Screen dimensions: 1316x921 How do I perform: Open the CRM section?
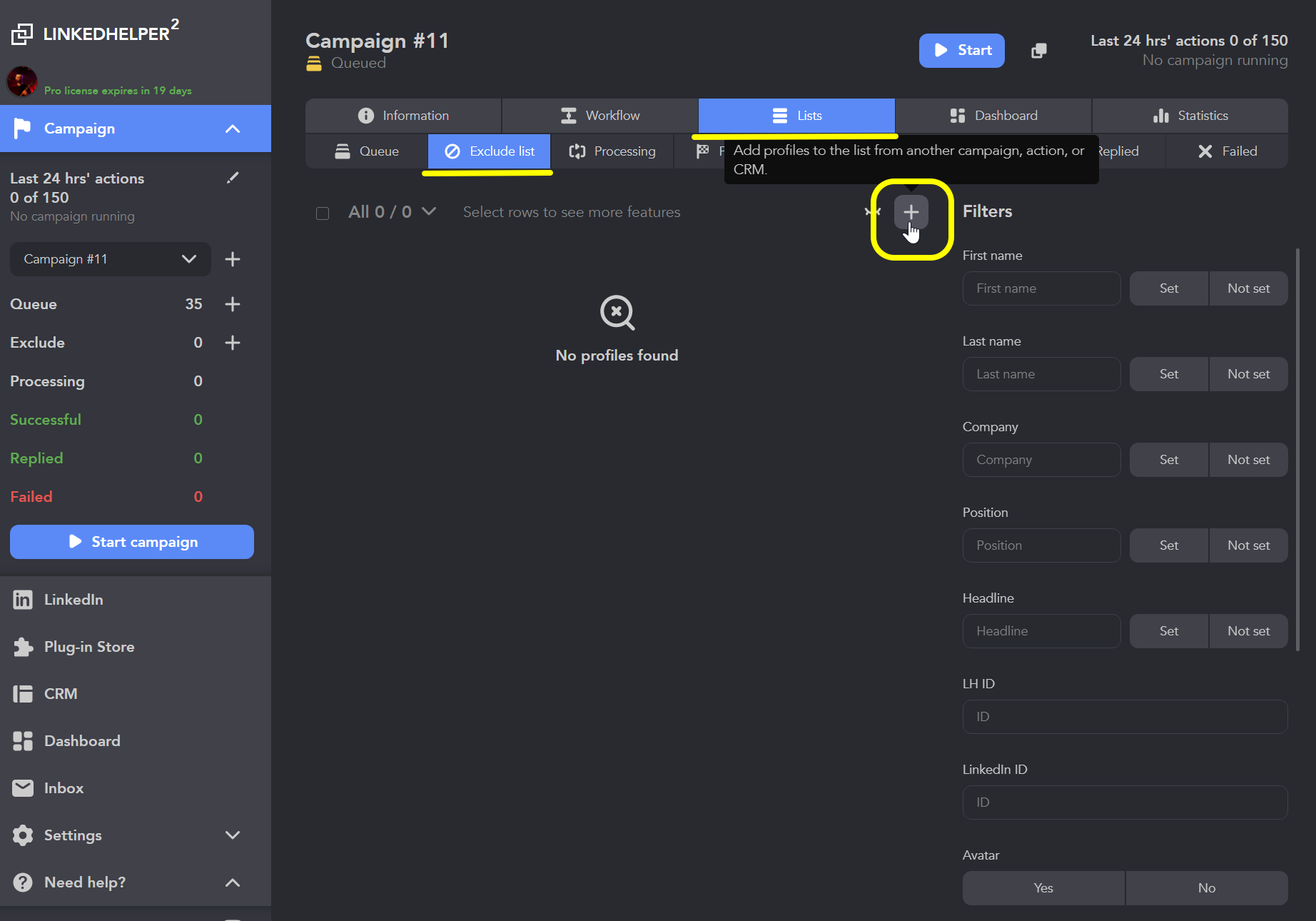click(x=61, y=694)
